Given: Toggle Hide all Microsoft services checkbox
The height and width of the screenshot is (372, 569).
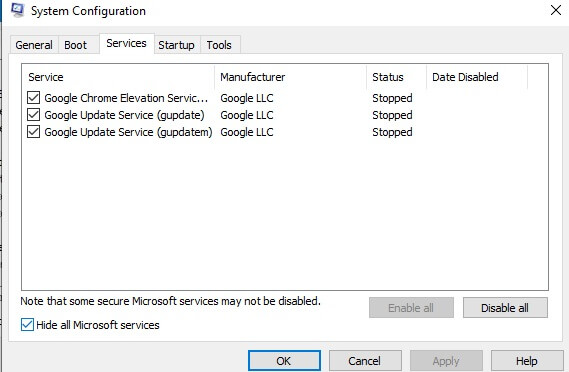Looking at the screenshot, I should click(x=27, y=325).
